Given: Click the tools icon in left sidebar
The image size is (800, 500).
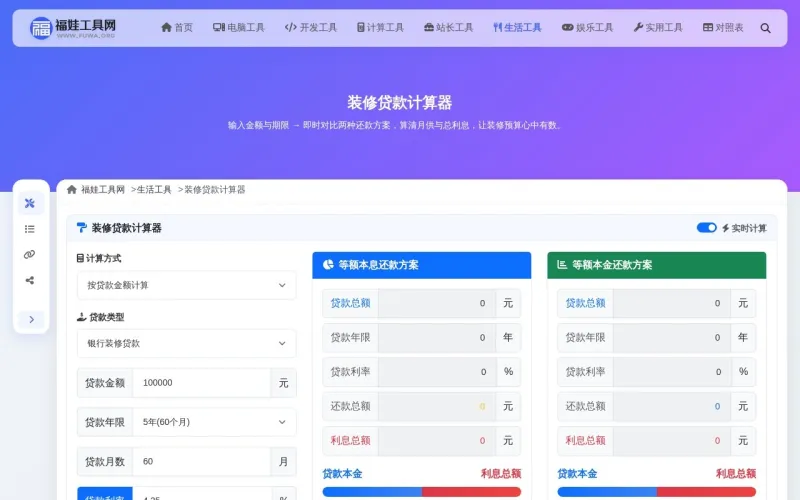Looking at the screenshot, I should pyautogui.click(x=30, y=203).
